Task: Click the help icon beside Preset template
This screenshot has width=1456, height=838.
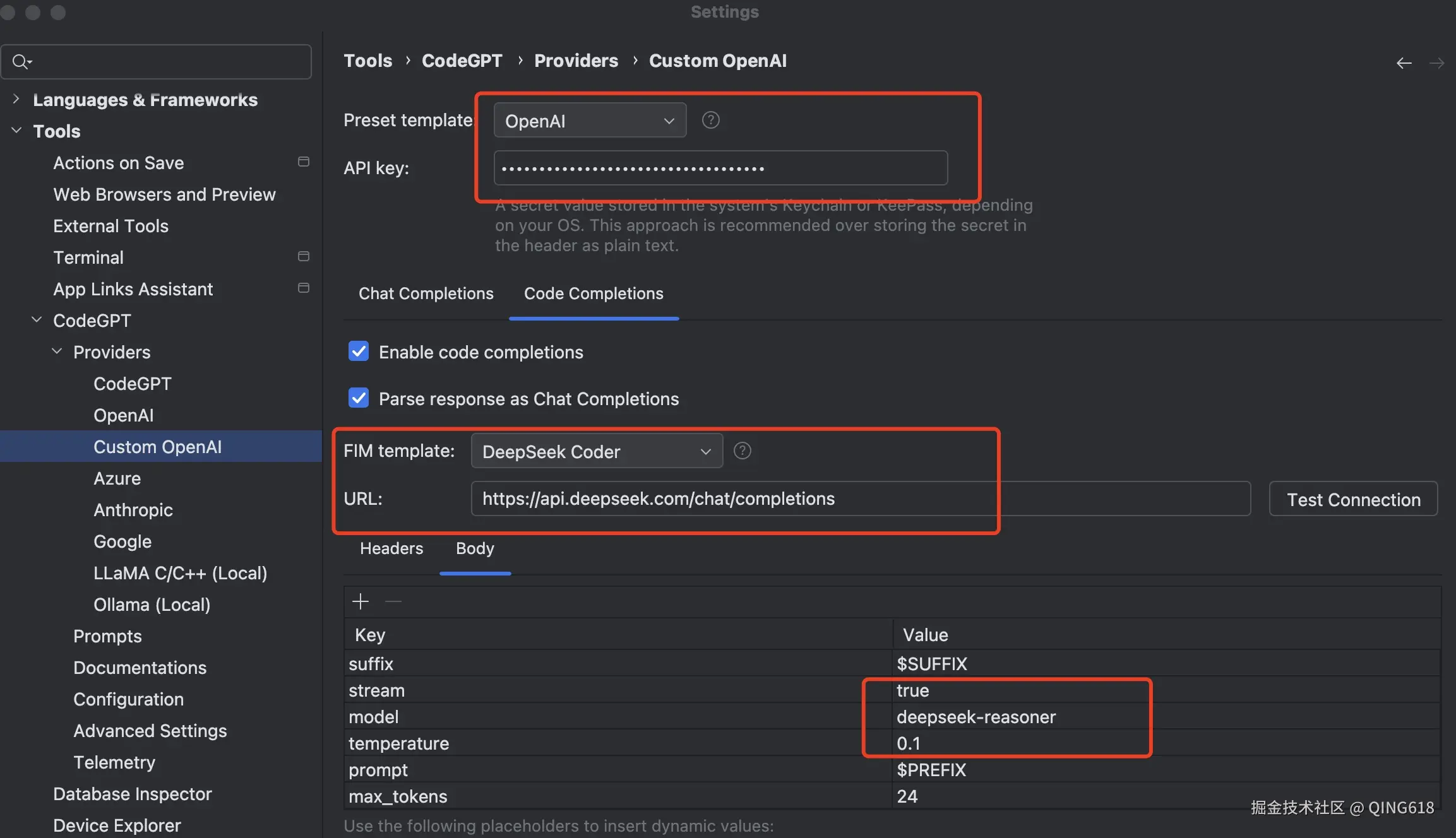Action: pyautogui.click(x=710, y=120)
